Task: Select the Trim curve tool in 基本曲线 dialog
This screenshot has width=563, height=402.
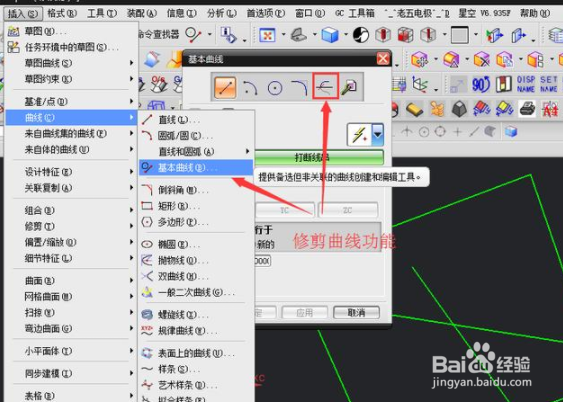Action: click(x=325, y=86)
